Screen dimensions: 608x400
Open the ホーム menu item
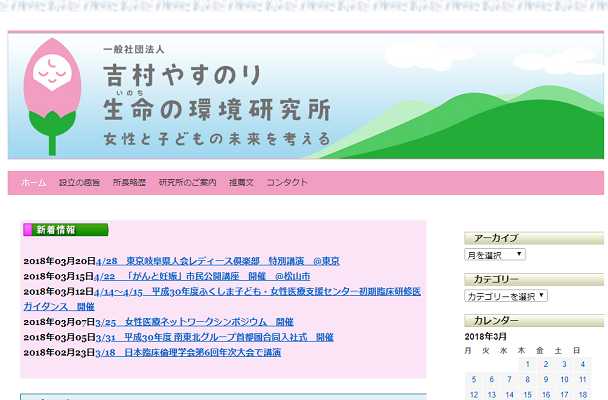click(x=34, y=183)
